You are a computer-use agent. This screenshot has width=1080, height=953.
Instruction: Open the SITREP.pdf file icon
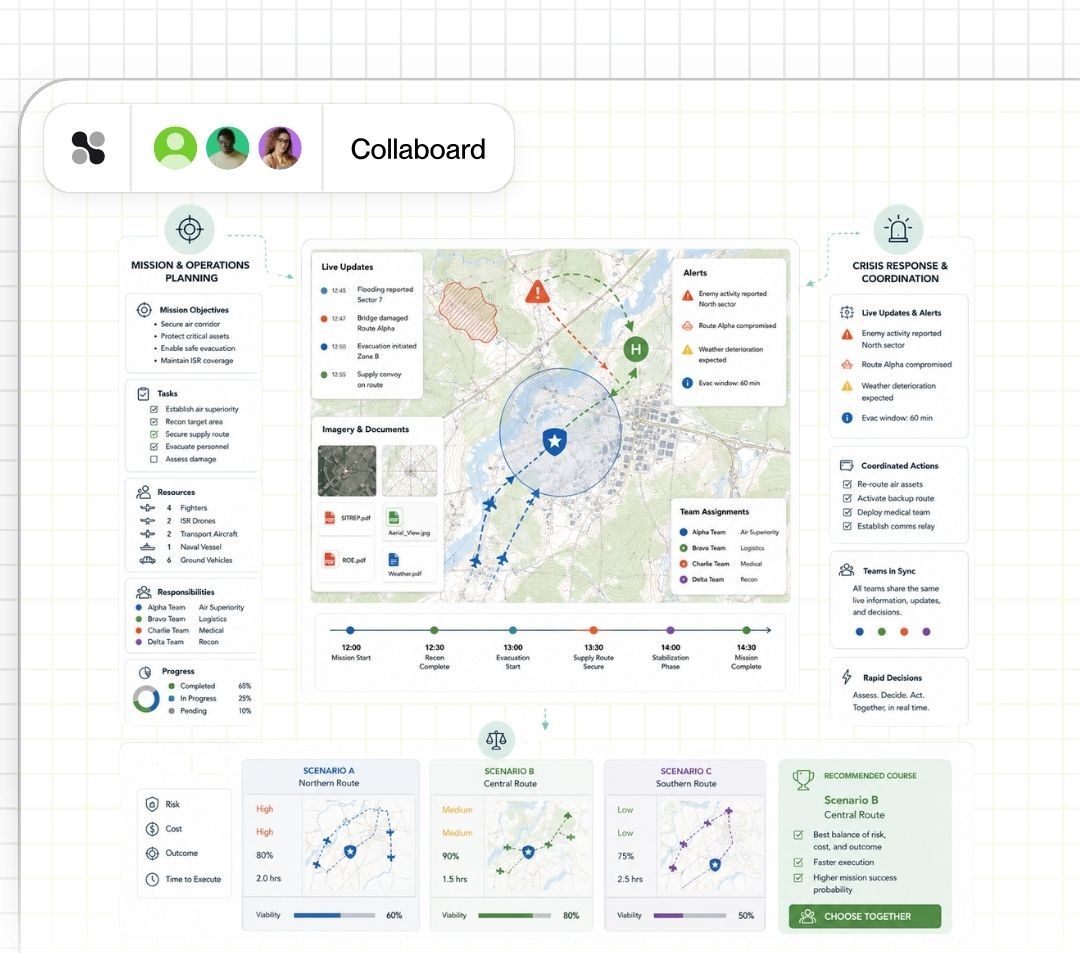[x=330, y=518]
